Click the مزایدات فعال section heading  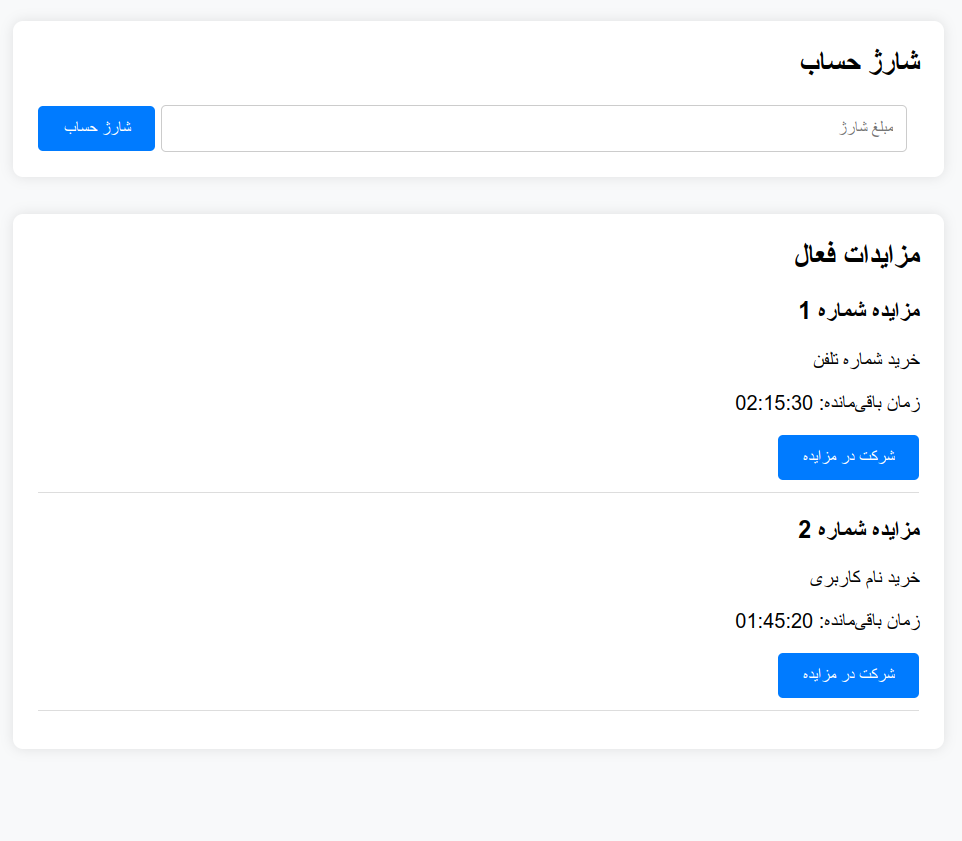click(x=857, y=254)
